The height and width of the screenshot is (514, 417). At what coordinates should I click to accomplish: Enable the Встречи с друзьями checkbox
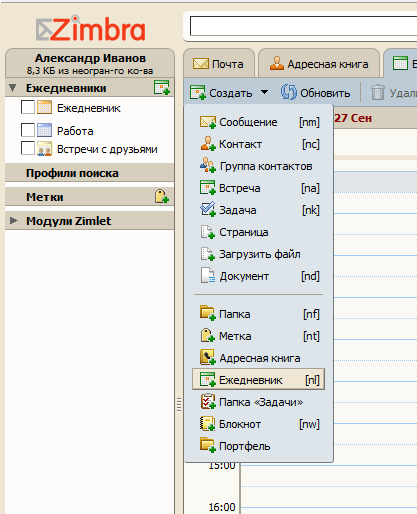[x=28, y=148]
